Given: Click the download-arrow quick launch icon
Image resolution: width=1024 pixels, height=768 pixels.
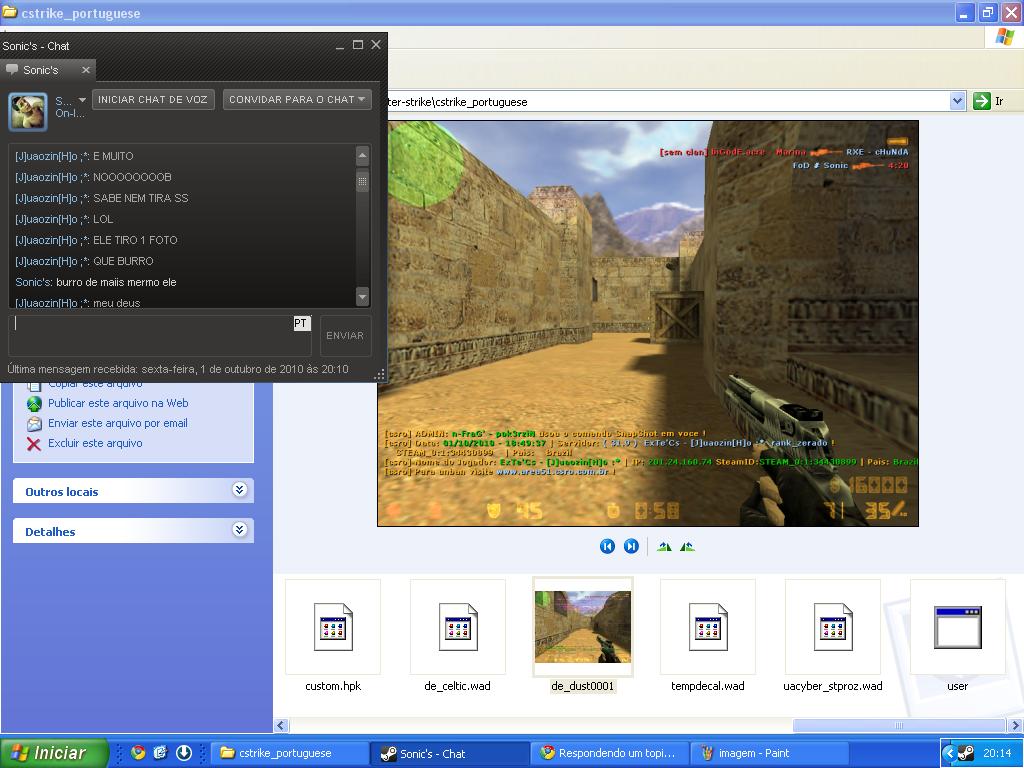Looking at the screenshot, I should 184,752.
